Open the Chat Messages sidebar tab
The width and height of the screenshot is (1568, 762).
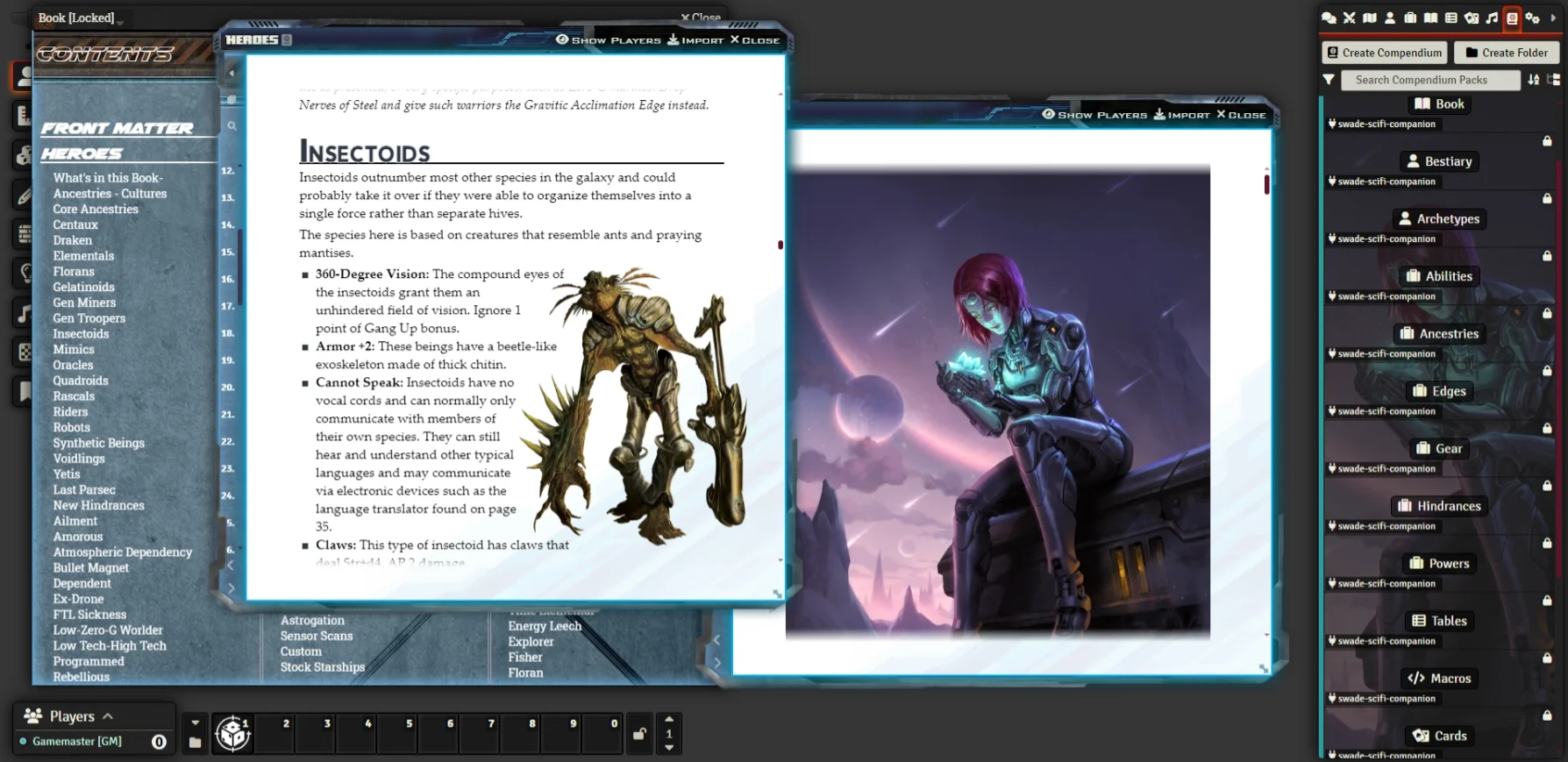pyautogui.click(x=1329, y=18)
